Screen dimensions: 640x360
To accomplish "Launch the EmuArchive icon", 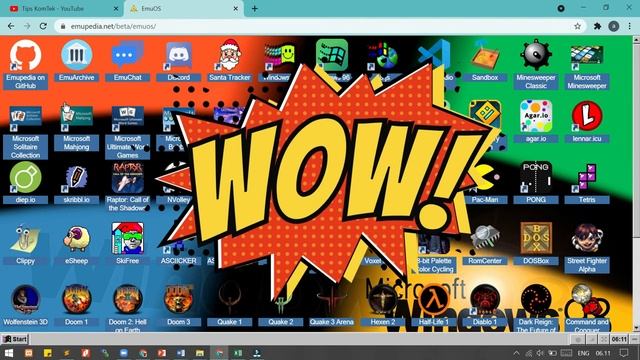I will (76, 60).
